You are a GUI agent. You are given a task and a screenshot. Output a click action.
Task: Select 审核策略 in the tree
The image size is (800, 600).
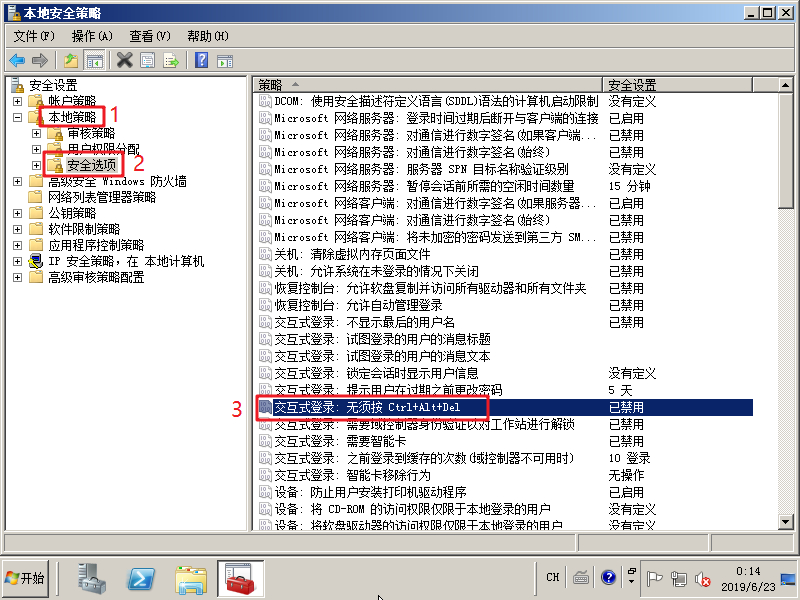90,133
